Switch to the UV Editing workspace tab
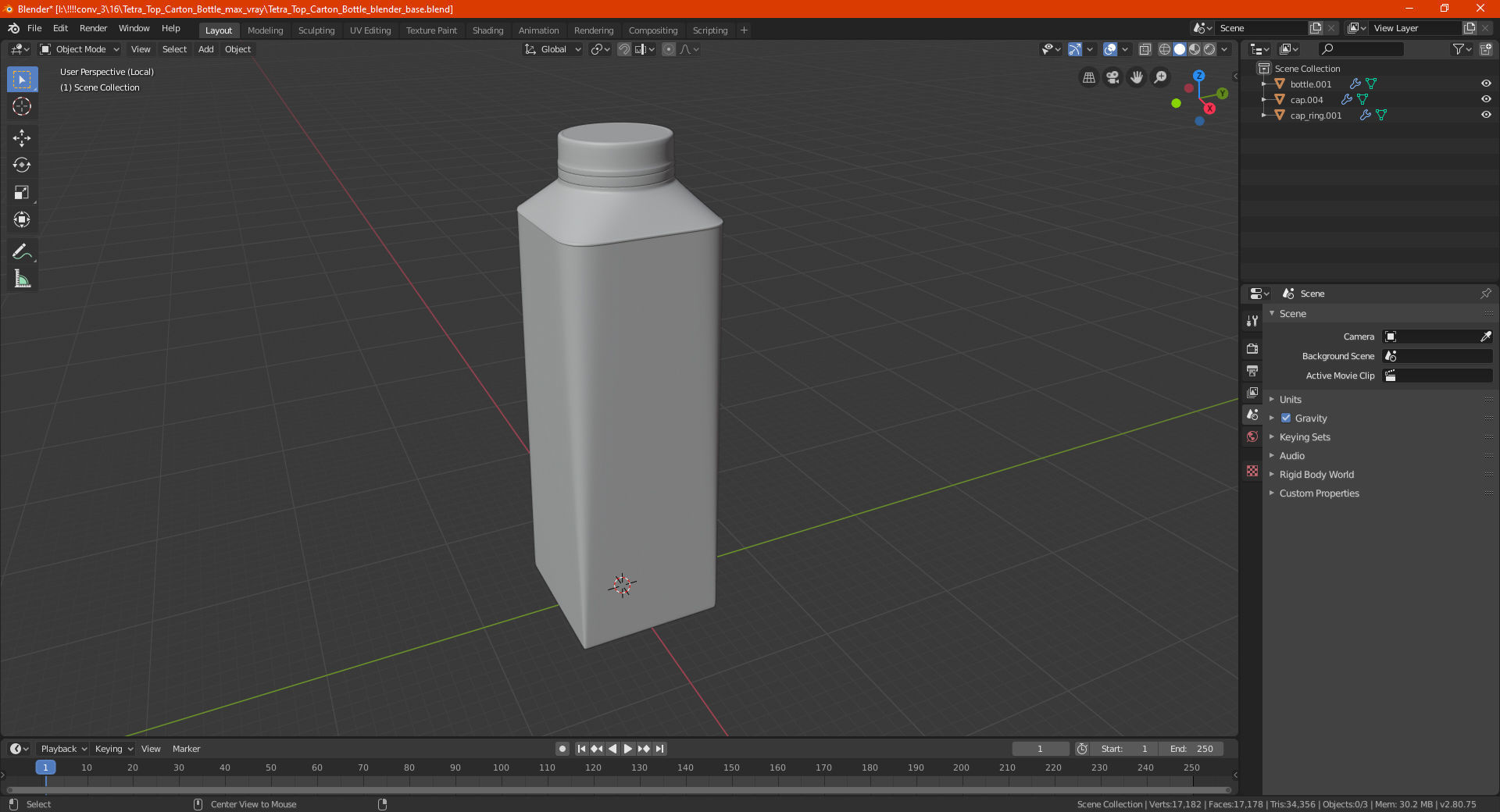Screen dimensions: 1500x812 [370, 30]
